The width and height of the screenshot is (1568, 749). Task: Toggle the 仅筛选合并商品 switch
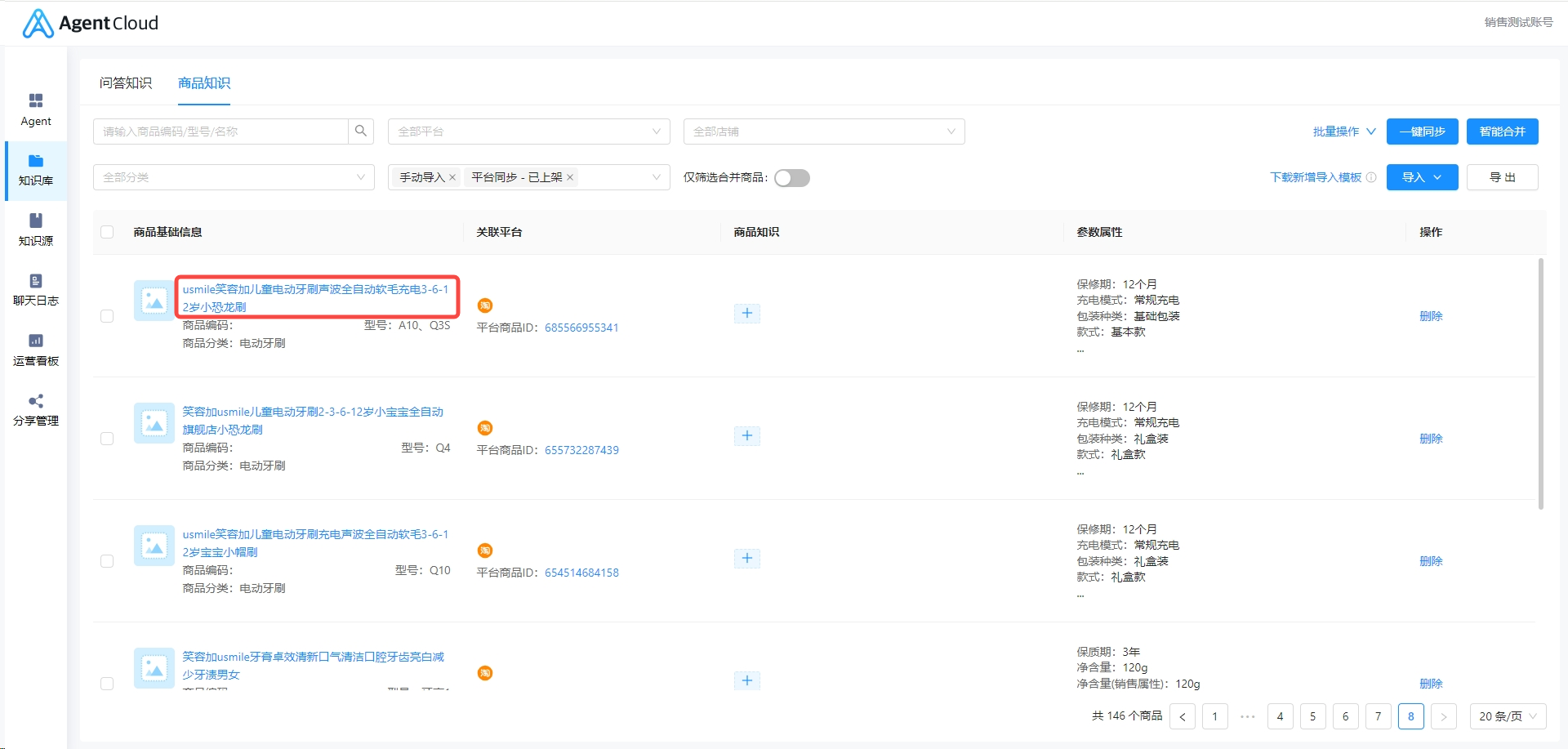click(791, 178)
